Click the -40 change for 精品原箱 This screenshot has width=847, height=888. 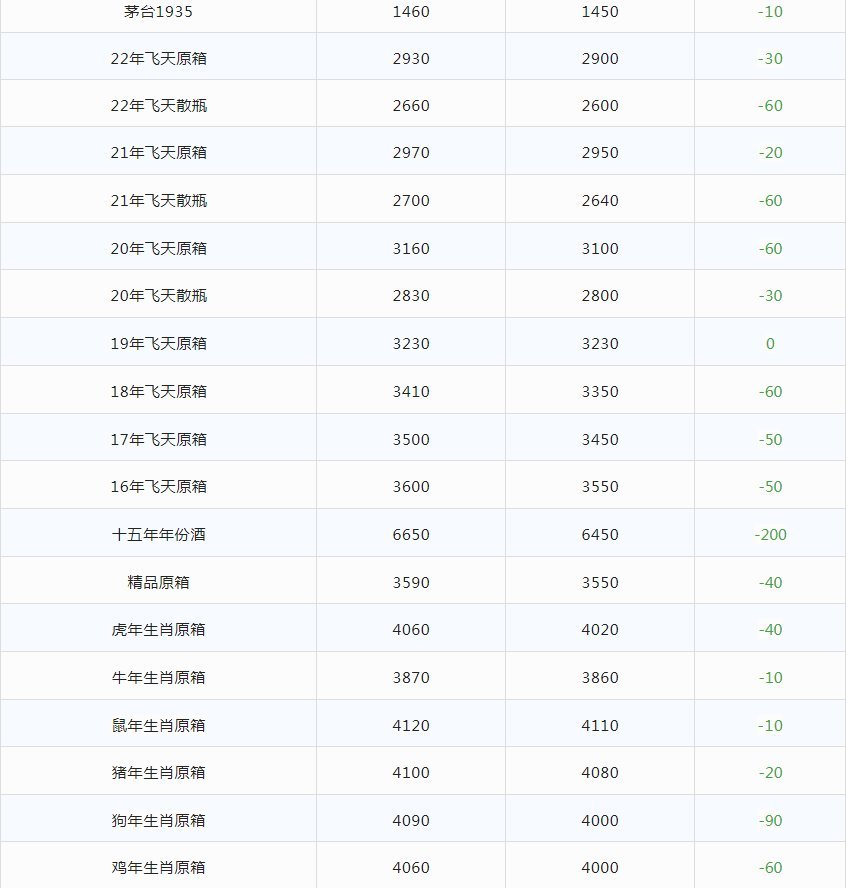click(x=771, y=583)
